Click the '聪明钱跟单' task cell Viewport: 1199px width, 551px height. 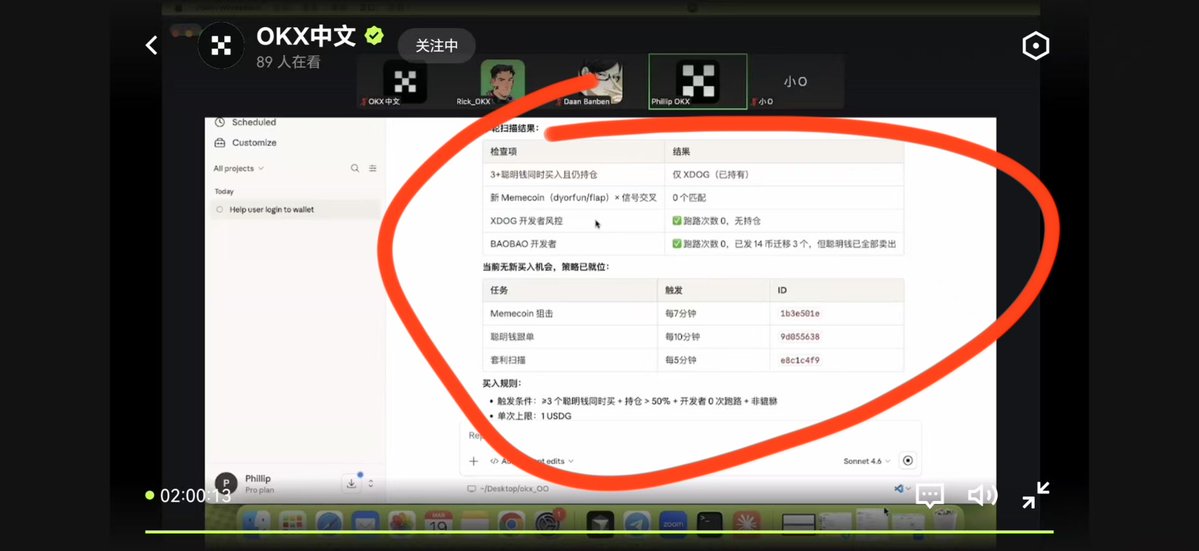pyautogui.click(x=570, y=336)
